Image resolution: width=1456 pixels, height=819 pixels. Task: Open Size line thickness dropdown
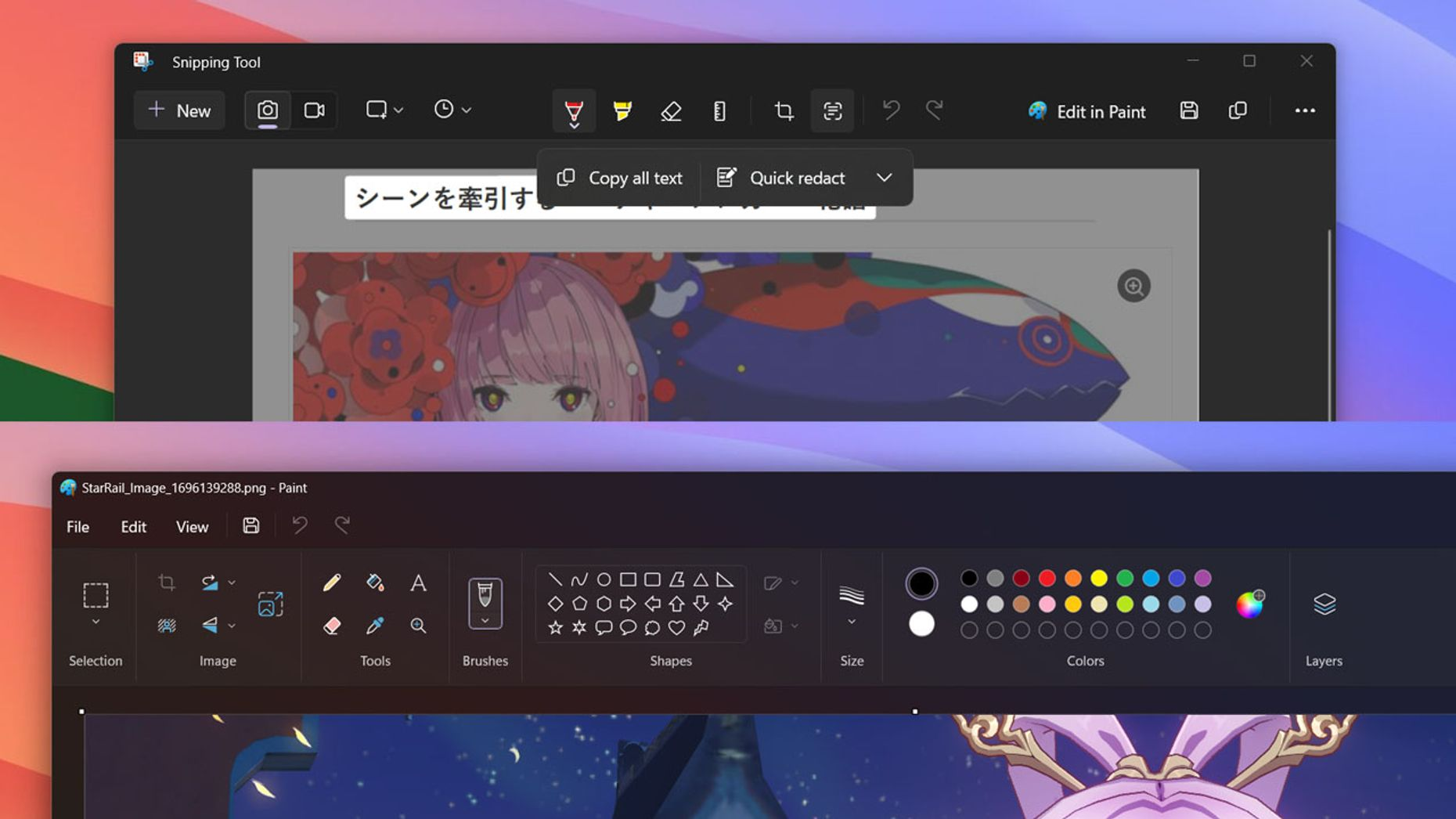coord(852,604)
